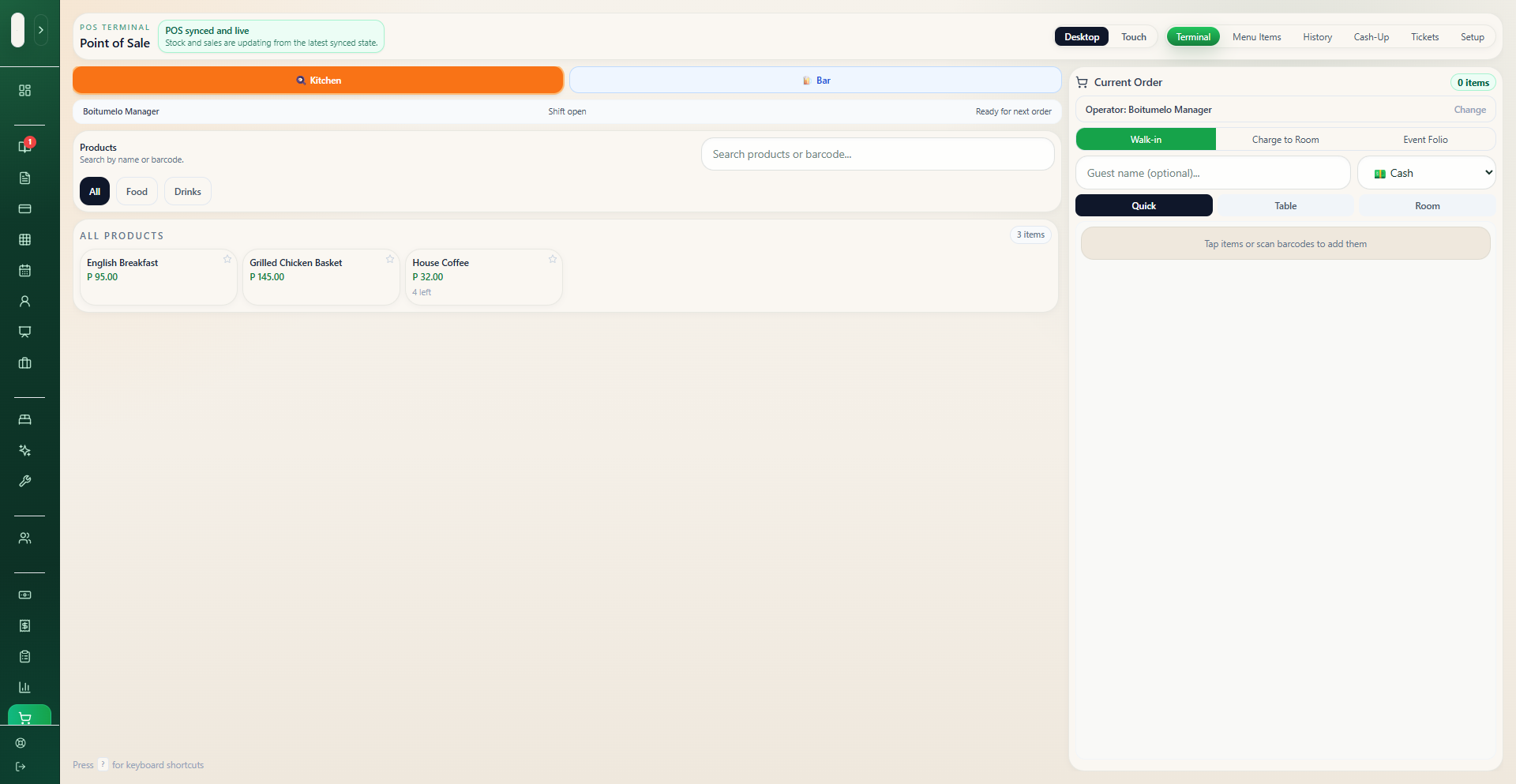Click the Guest name optional field
The height and width of the screenshot is (784, 1516).
[x=1213, y=173]
